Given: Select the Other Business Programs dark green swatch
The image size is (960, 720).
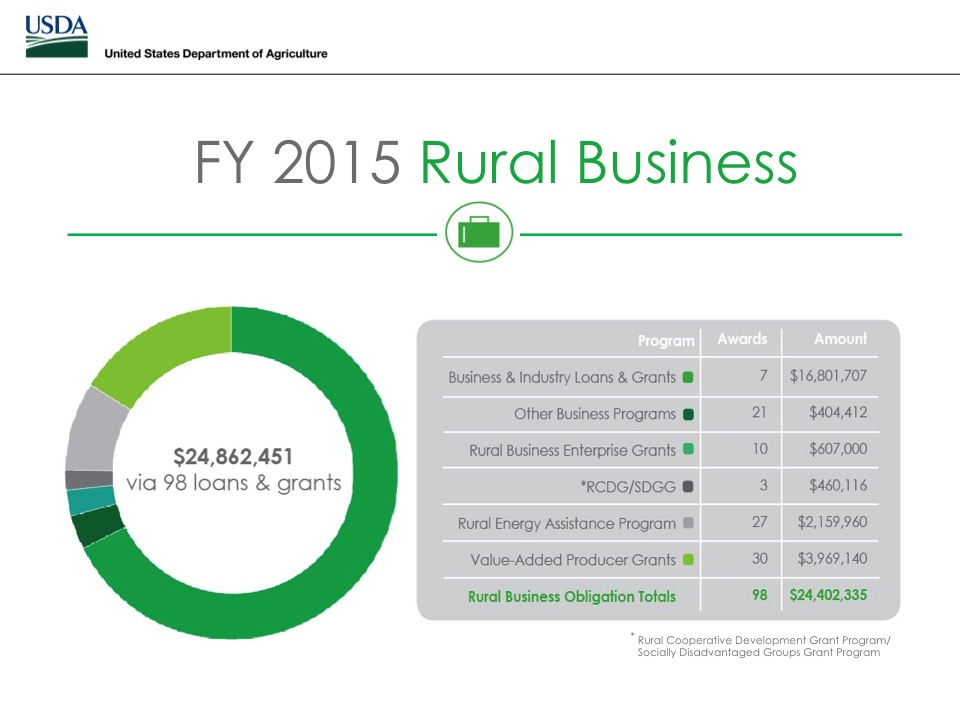Looking at the screenshot, I should (x=688, y=414).
